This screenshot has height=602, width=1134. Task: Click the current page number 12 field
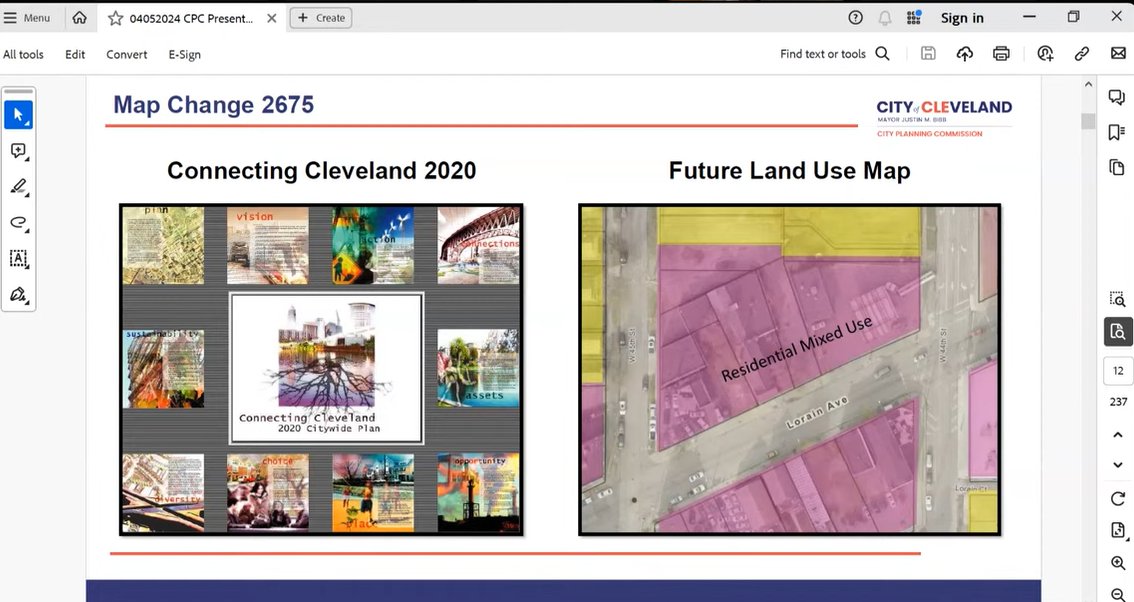tap(1118, 370)
